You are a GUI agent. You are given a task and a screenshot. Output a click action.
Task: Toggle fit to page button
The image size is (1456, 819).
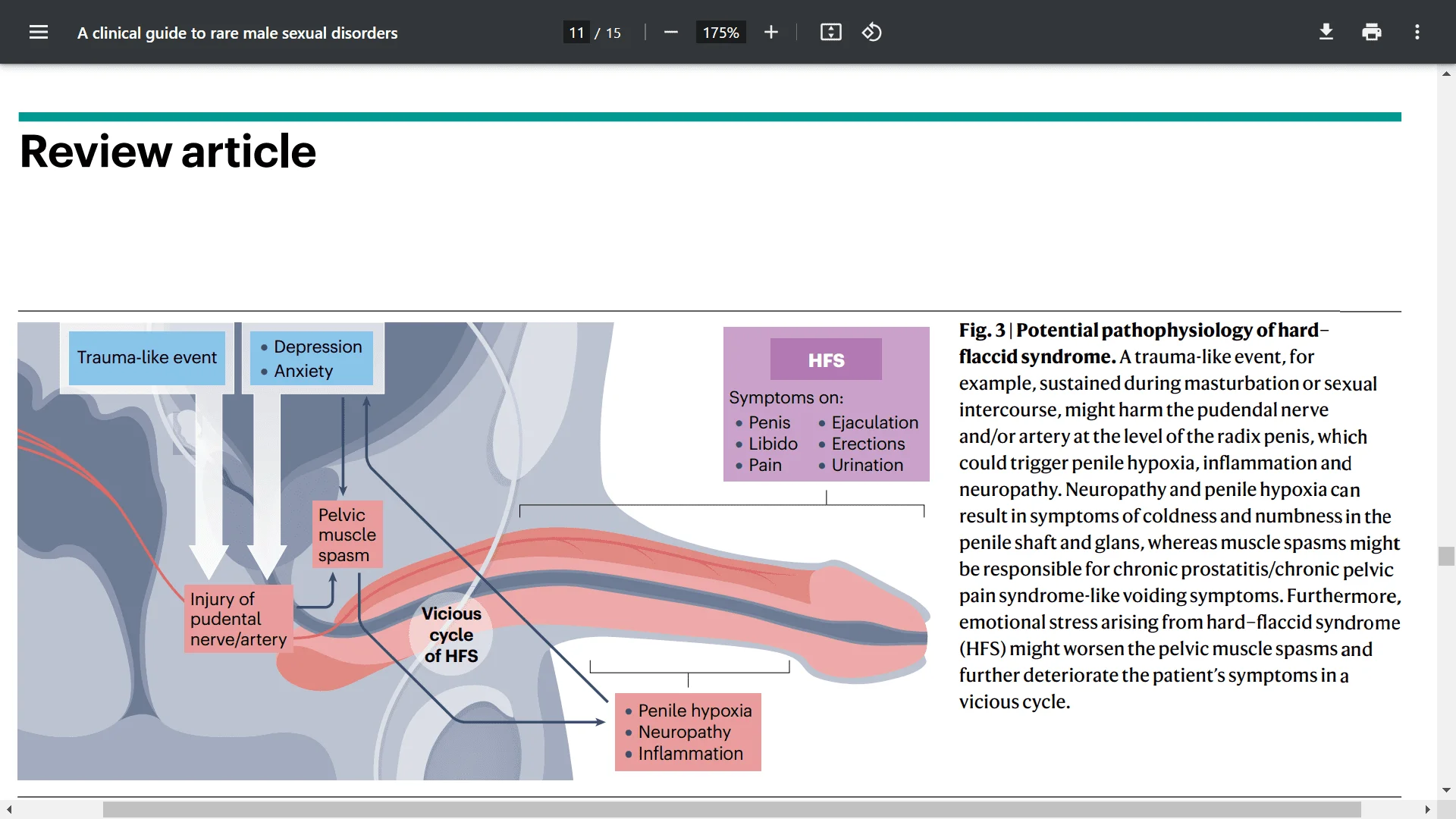tap(831, 33)
